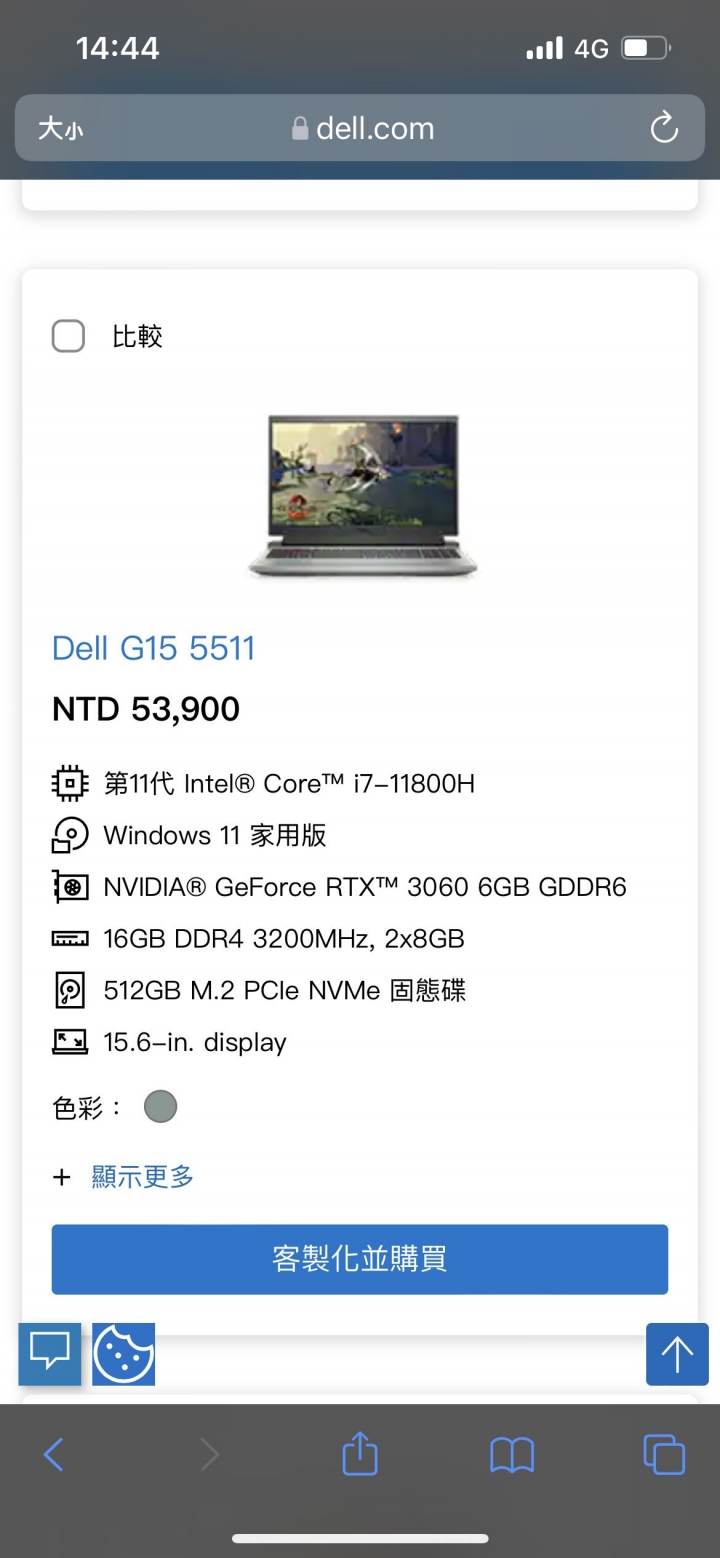
Task: Tap the Safari forward arrow
Action: pyautogui.click(x=209, y=1454)
